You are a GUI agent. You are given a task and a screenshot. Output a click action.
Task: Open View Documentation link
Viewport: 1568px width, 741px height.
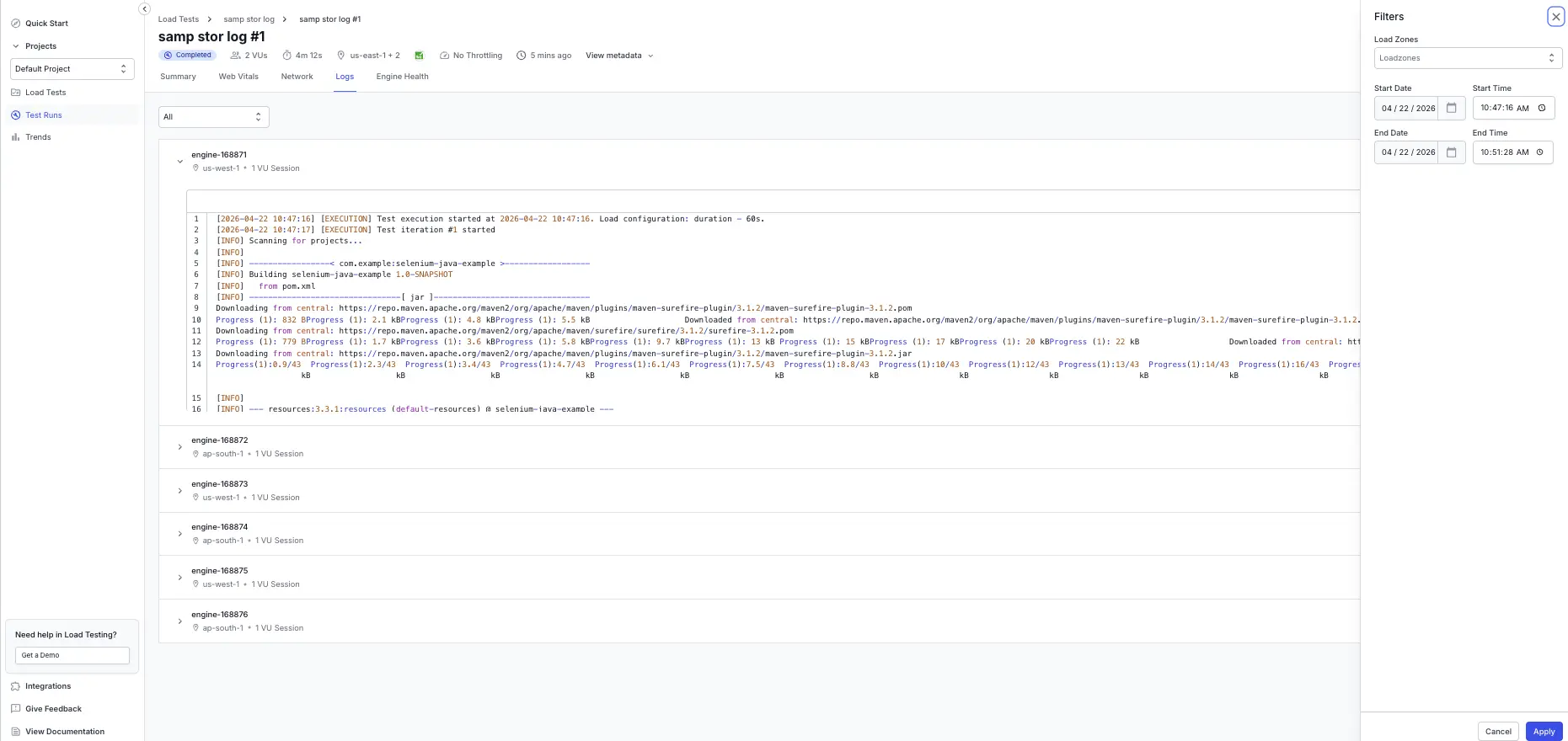point(65,732)
